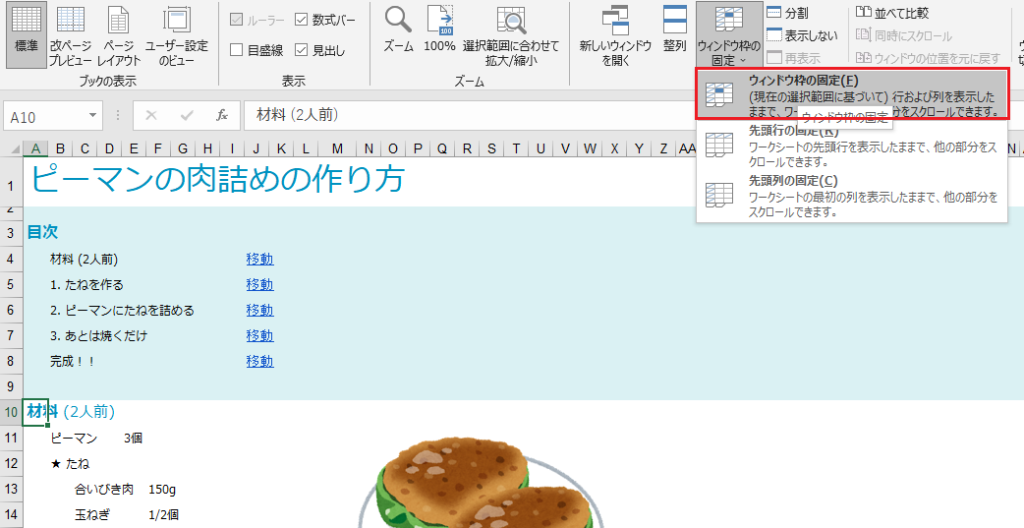Viewport: 1024px width, 528px height.
Task: Choose ウィンドウ枠の固定(F) menu option
Action: (853, 94)
